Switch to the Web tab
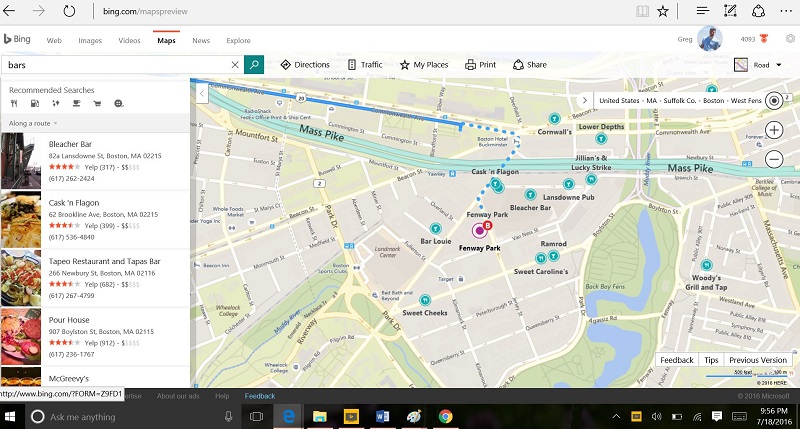The width and height of the screenshot is (800, 429). (x=54, y=40)
